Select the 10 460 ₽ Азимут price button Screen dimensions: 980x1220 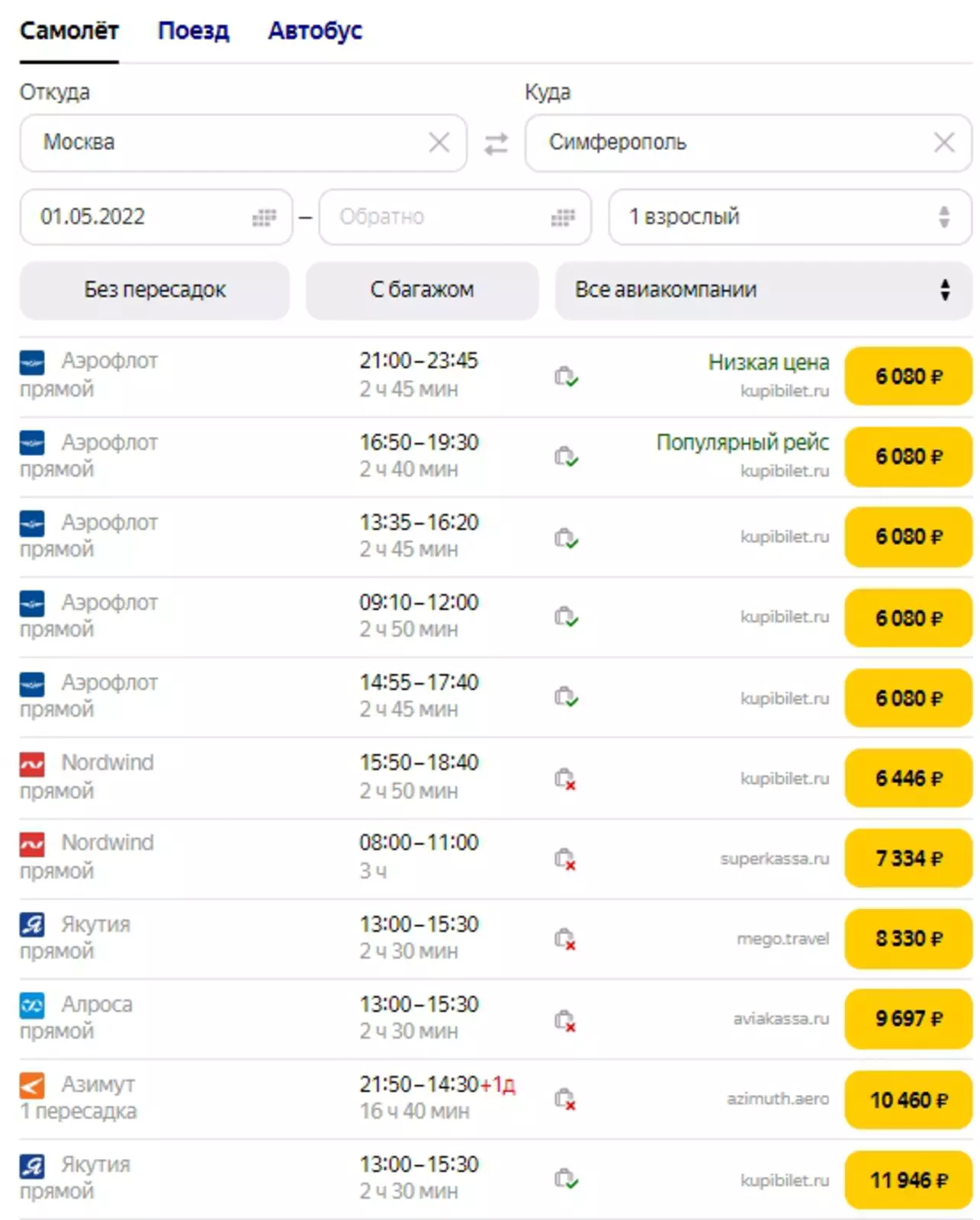908,1100
